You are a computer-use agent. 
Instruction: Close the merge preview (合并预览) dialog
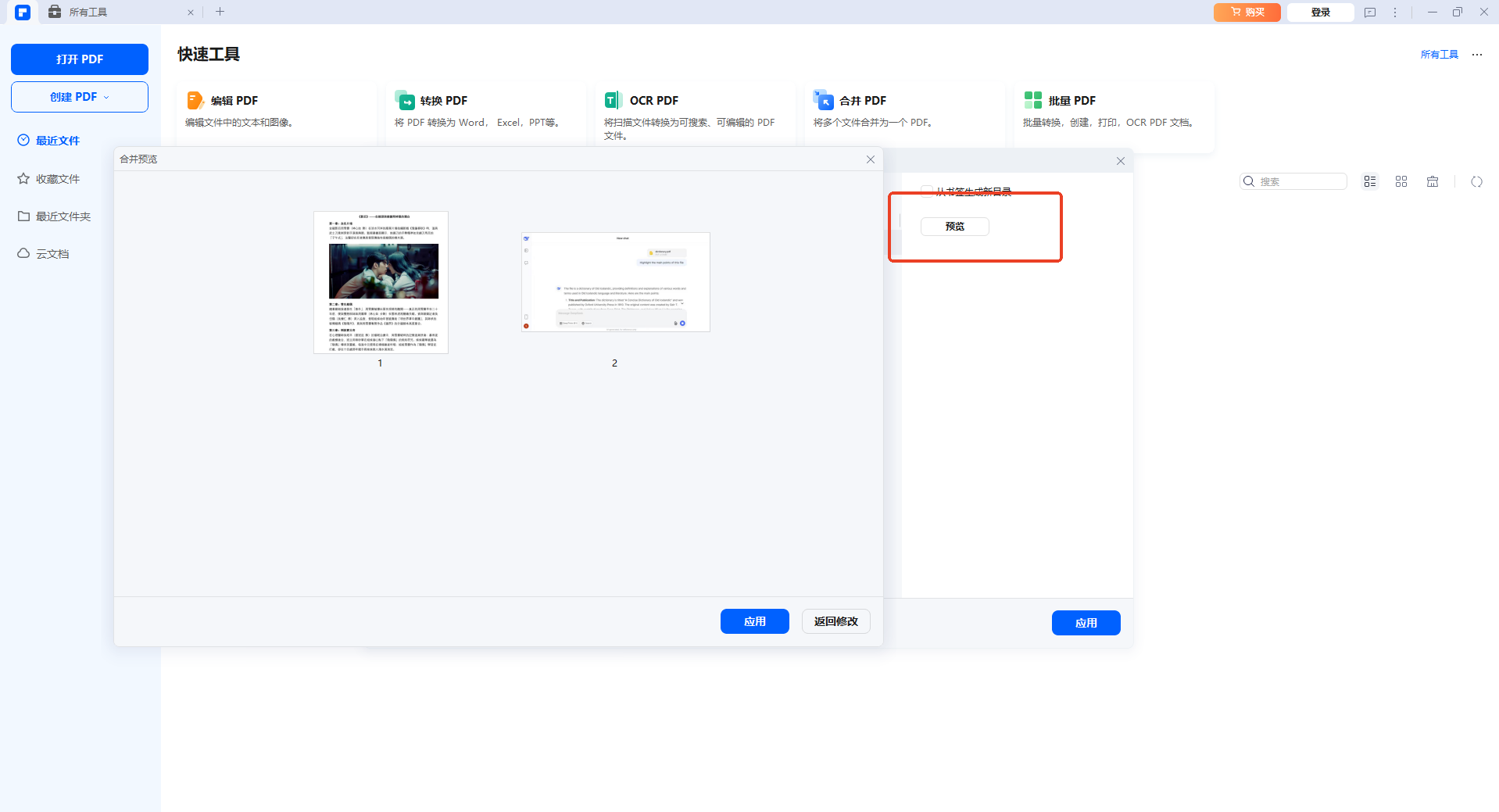click(x=870, y=159)
